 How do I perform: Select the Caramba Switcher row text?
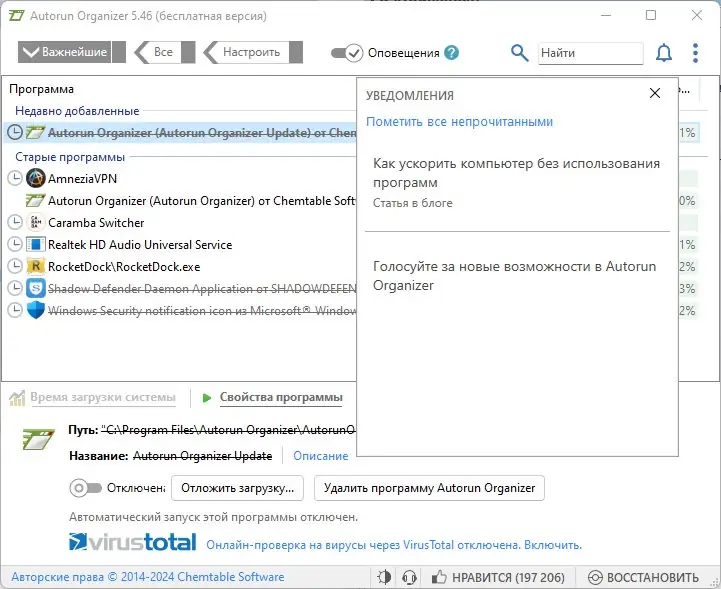click(96, 223)
